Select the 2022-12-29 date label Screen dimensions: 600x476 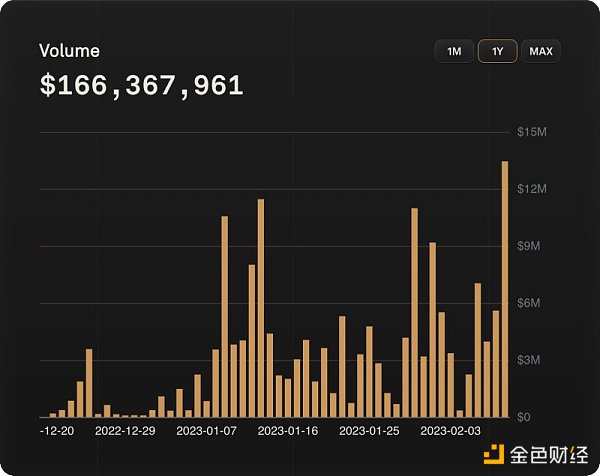click(125, 431)
